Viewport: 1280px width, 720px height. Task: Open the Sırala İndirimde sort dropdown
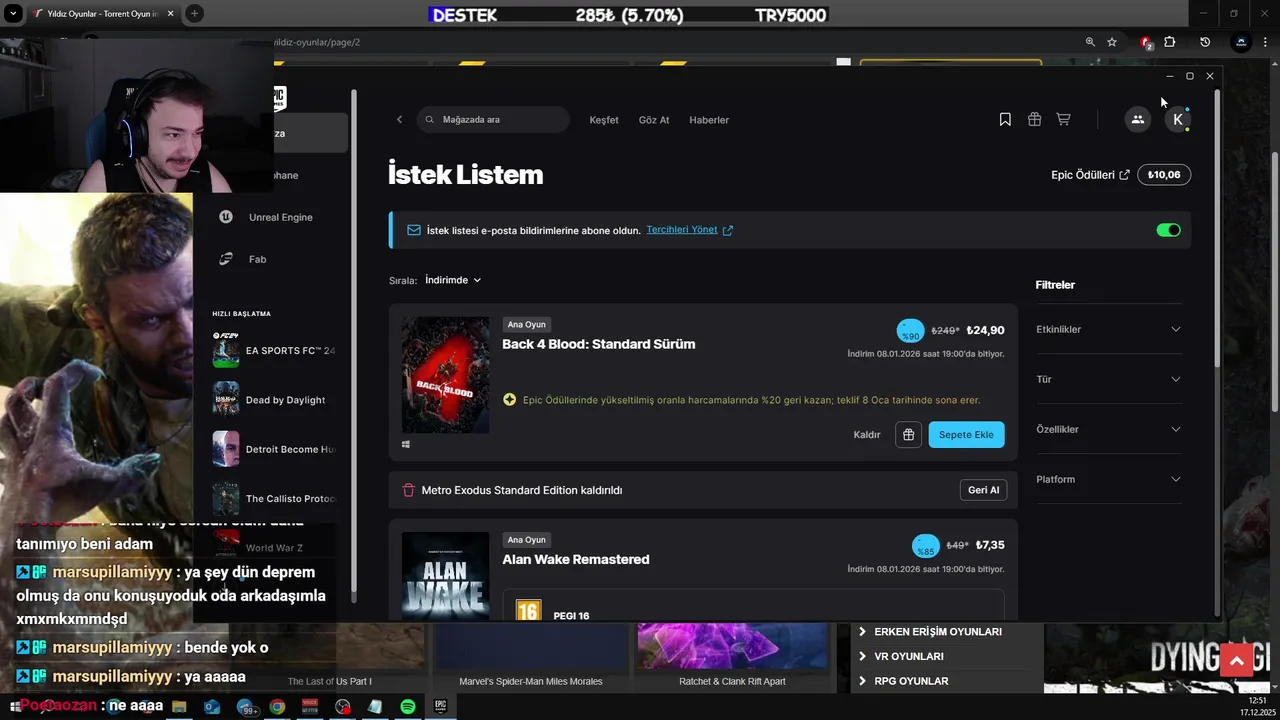[453, 280]
